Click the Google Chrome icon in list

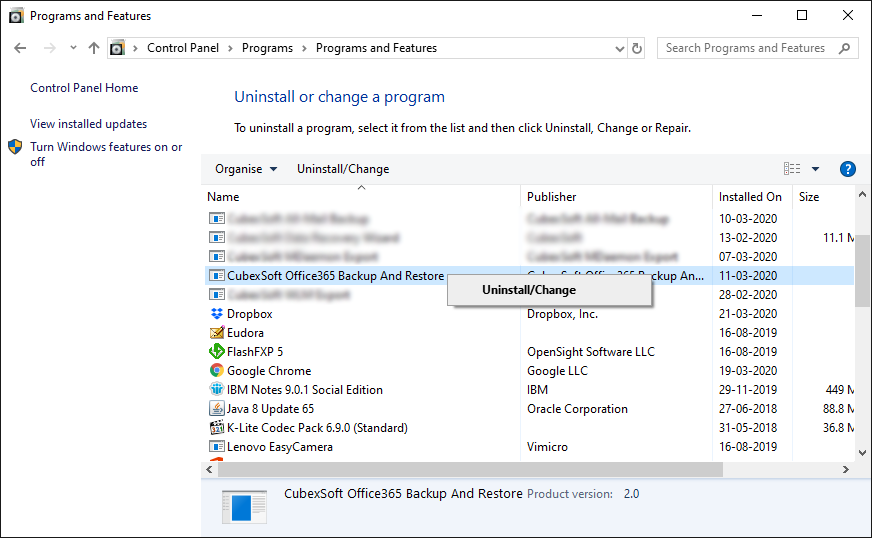(x=216, y=371)
